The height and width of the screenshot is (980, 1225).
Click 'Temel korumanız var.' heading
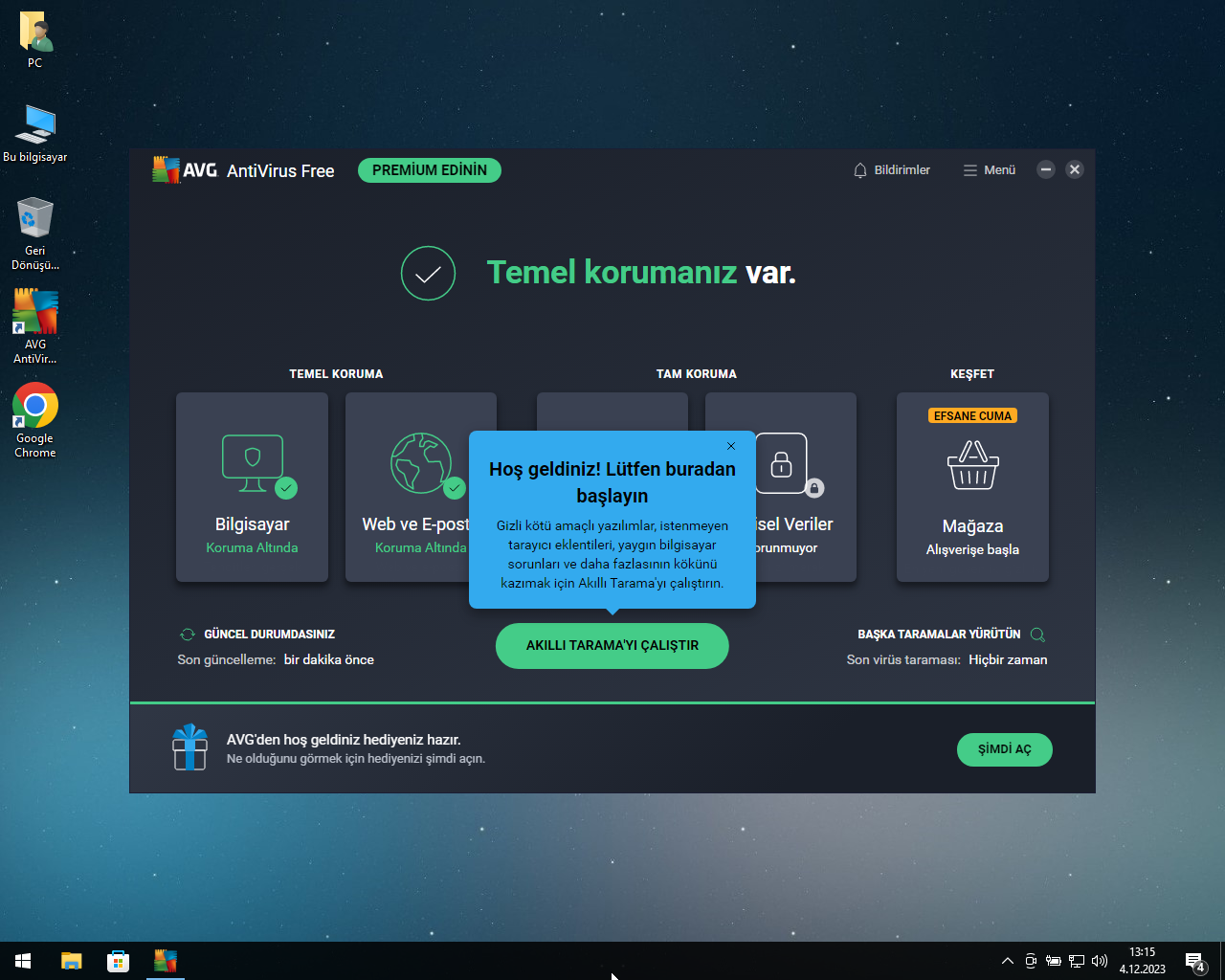641,273
